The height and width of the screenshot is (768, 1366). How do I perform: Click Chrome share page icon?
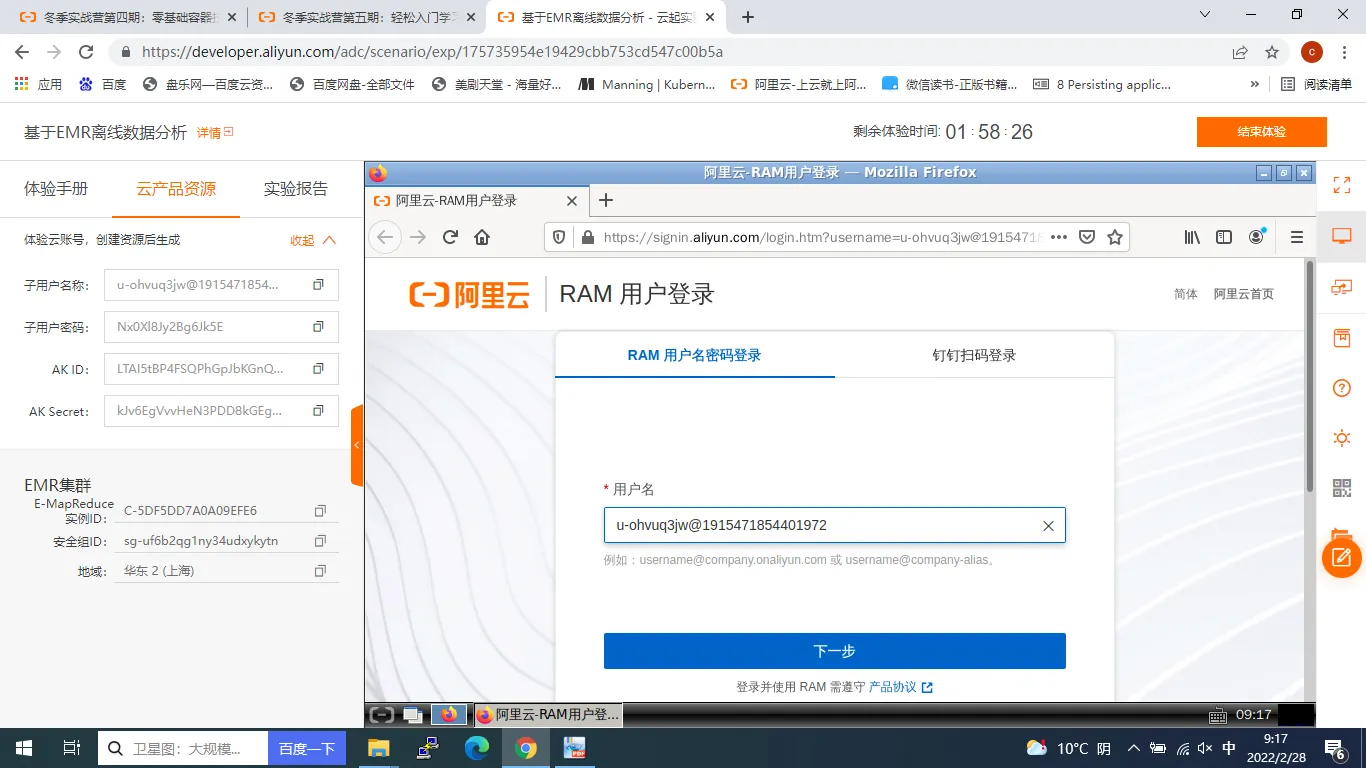(1240, 52)
